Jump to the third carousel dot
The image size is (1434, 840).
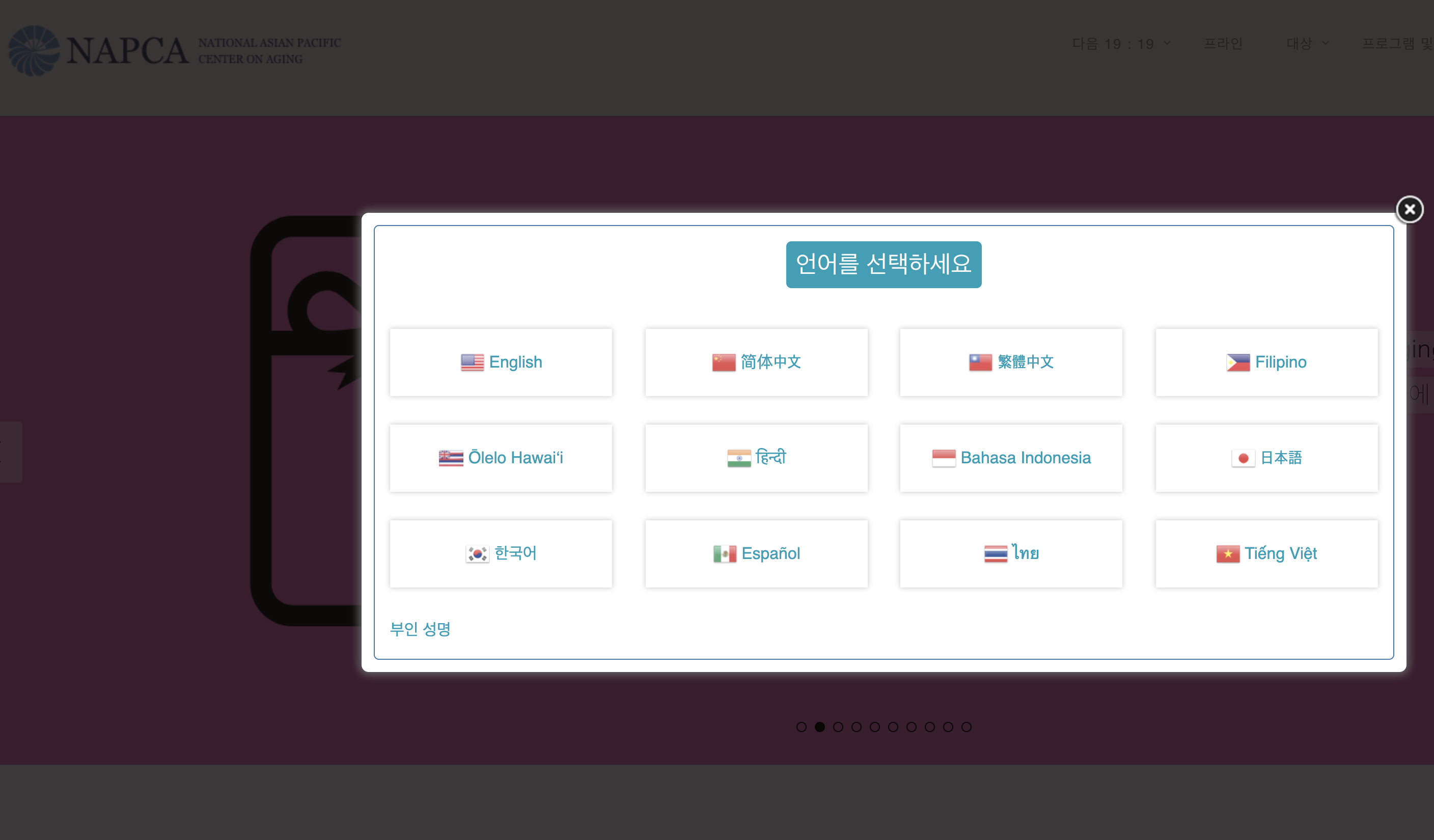(x=838, y=727)
